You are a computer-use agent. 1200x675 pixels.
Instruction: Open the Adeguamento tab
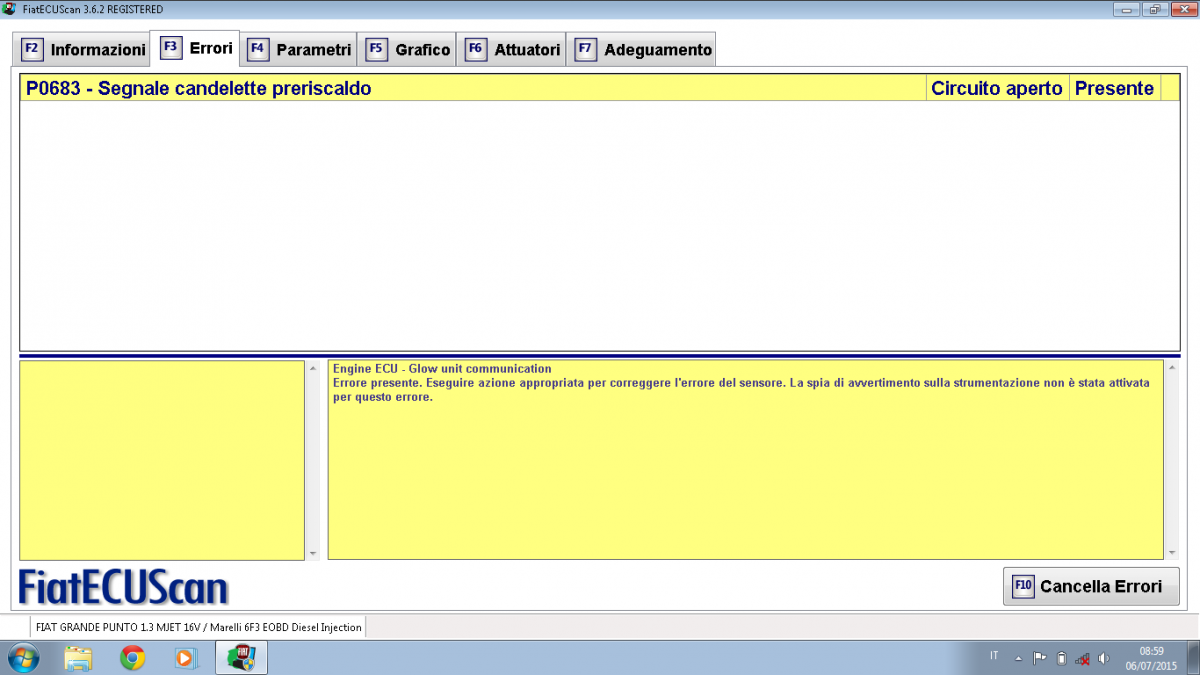pyautogui.click(x=643, y=49)
